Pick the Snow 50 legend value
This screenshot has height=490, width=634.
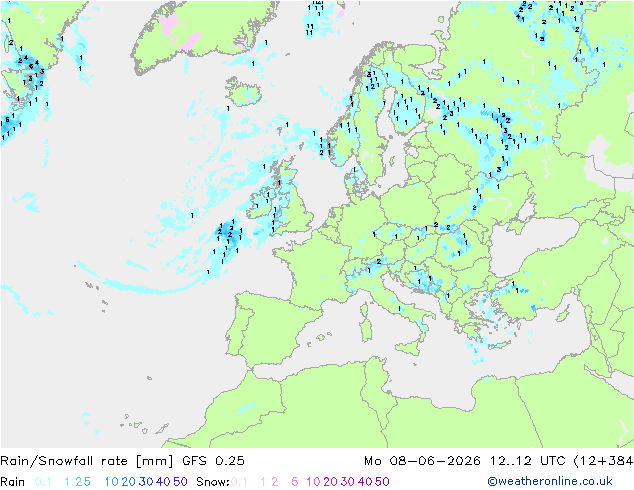click(x=382, y=482)
